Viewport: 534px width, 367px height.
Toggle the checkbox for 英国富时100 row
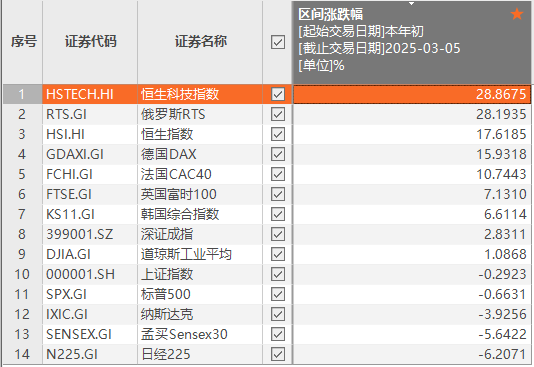[x=278, y=194]
